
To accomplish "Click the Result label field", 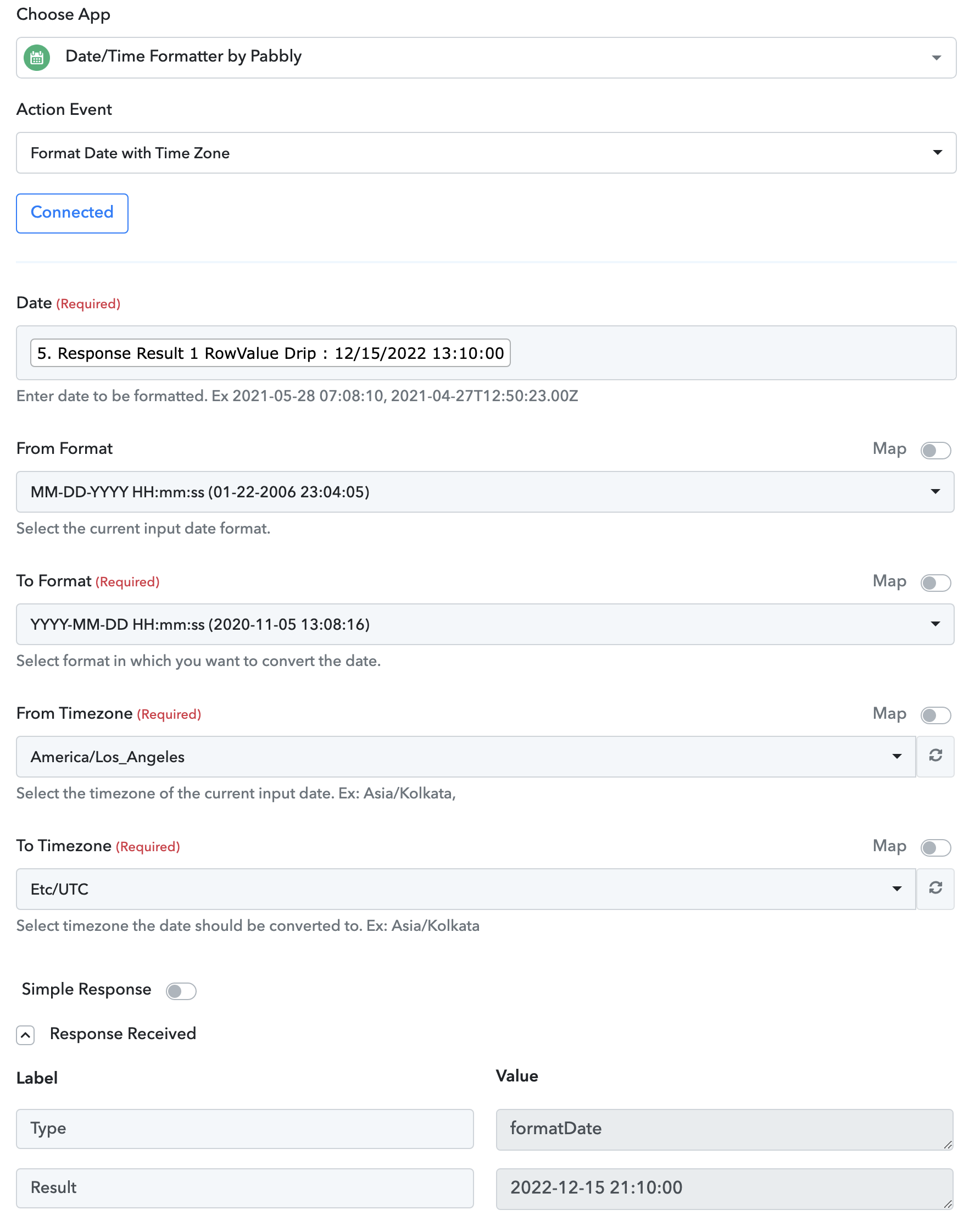I will (x=244, y=1189).
